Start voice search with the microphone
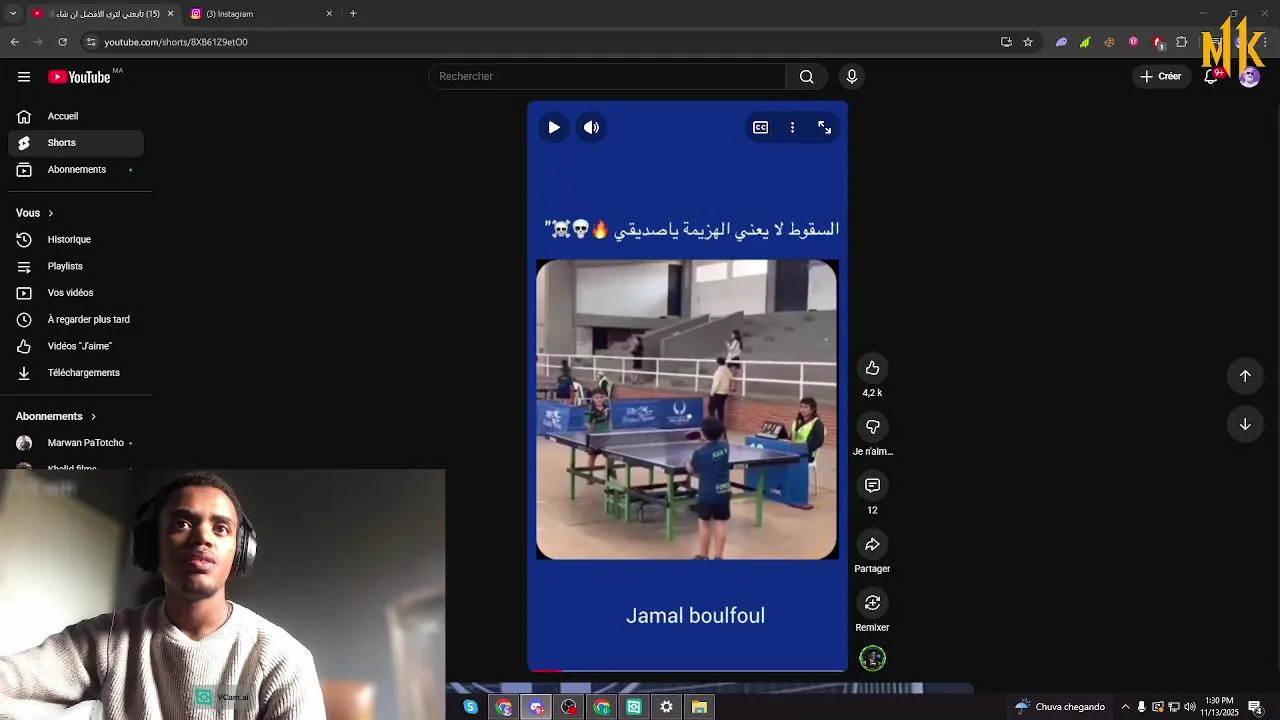This screenshot has height=720, width=1280. 852,77
